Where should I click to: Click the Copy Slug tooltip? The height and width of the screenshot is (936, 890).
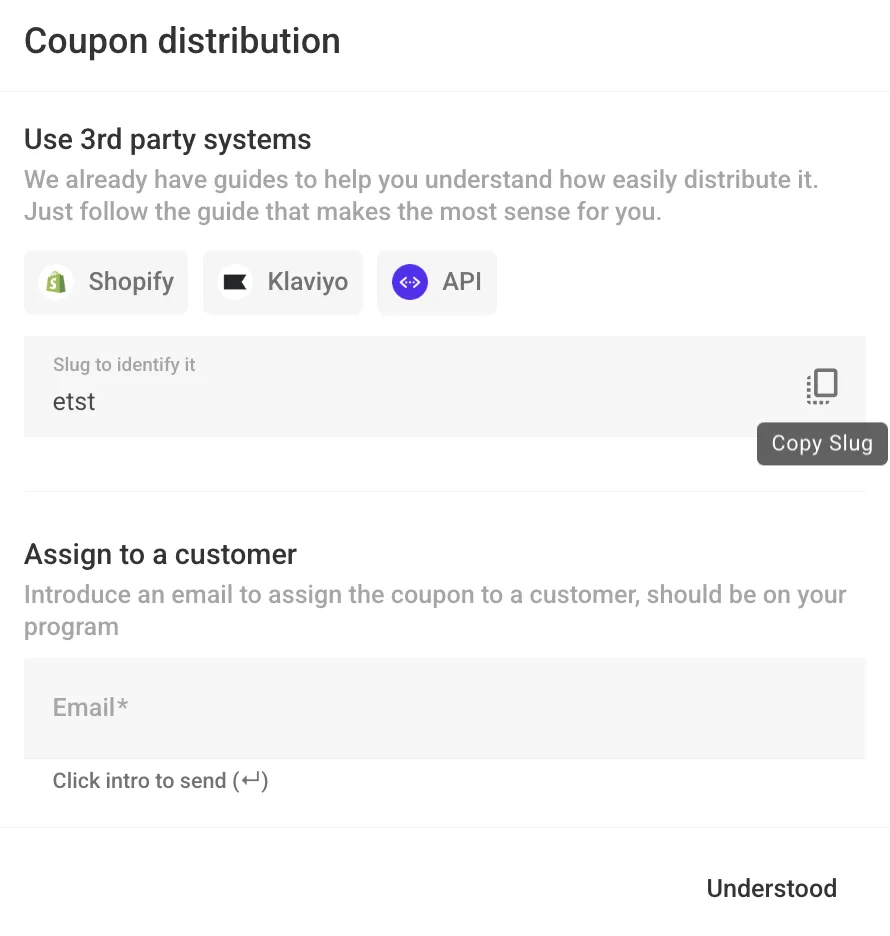pos(822,444)
